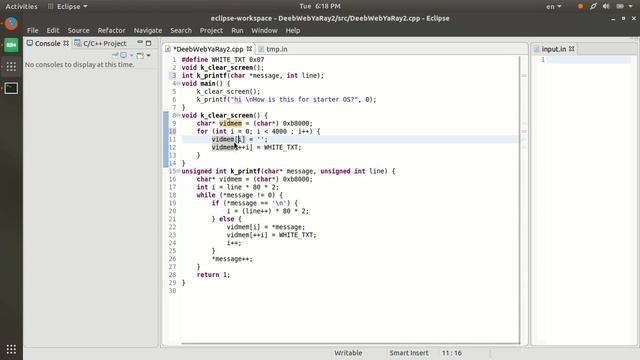Open the en keyboard layout dropdown
Image resolution: width=640 pixels, height=360 pixels.
(554, 6)
